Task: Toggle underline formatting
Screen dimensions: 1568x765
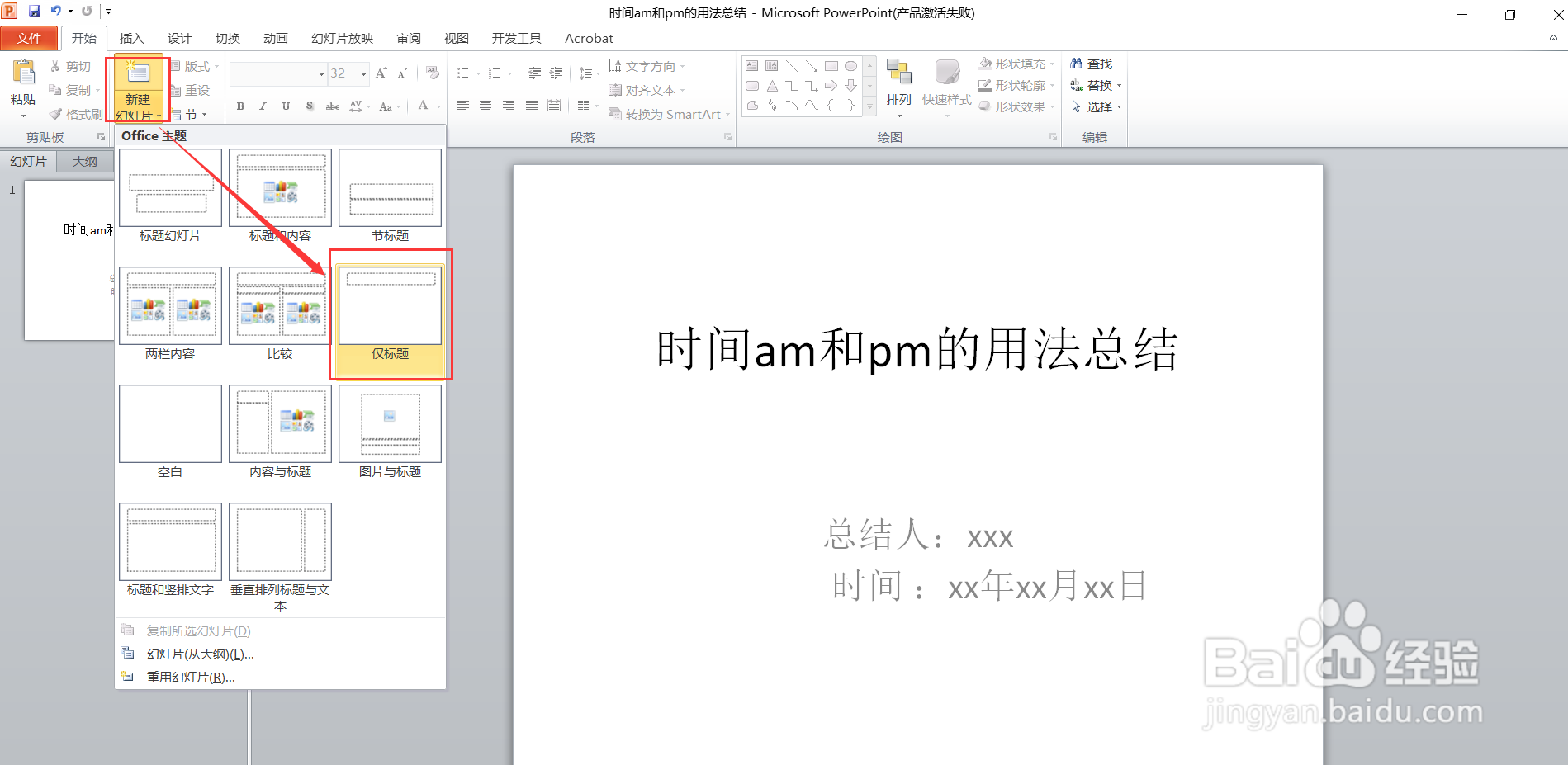Action: [285, 106]
